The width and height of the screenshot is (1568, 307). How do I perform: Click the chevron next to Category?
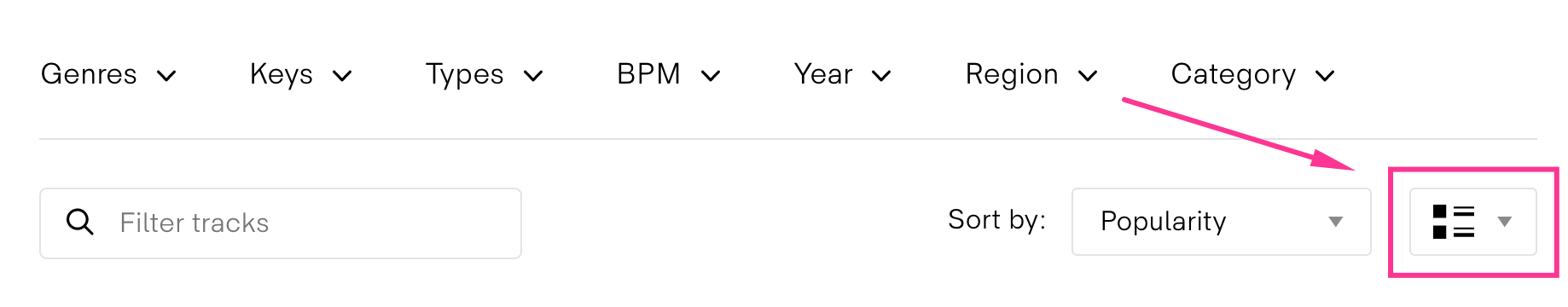pyautogui.click(x=1325, y=76)
